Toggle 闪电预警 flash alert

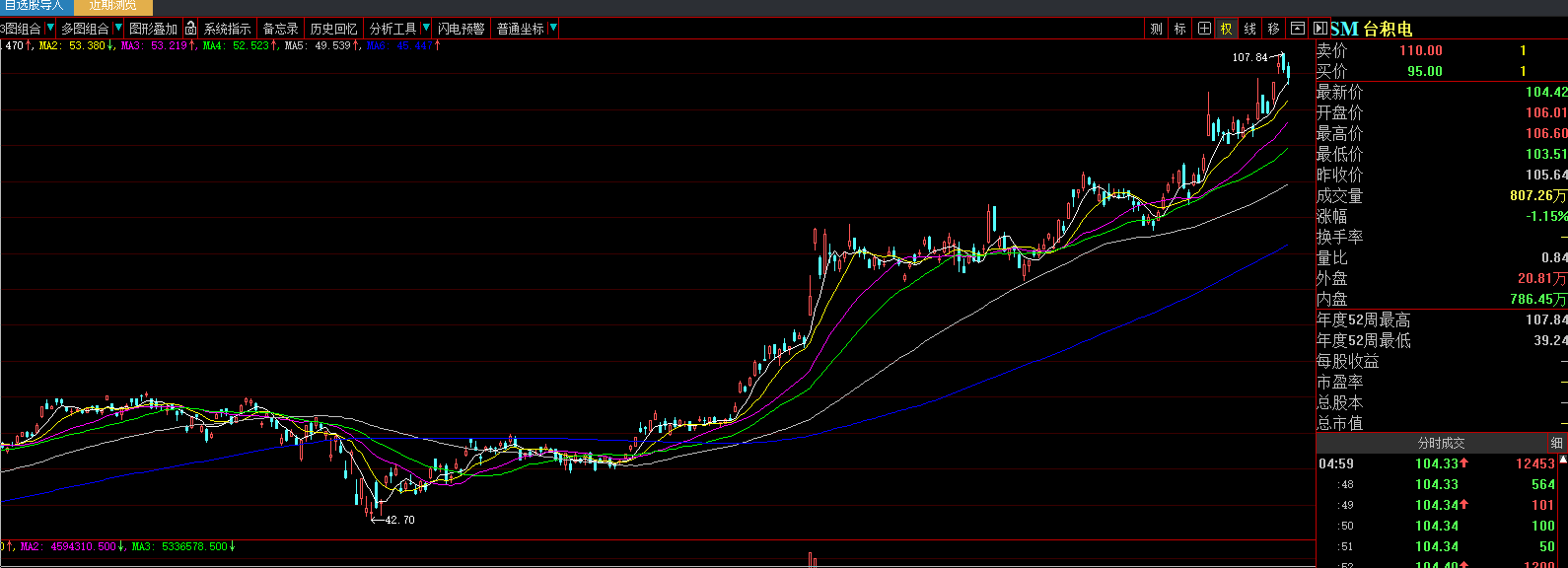click(461, 29)
